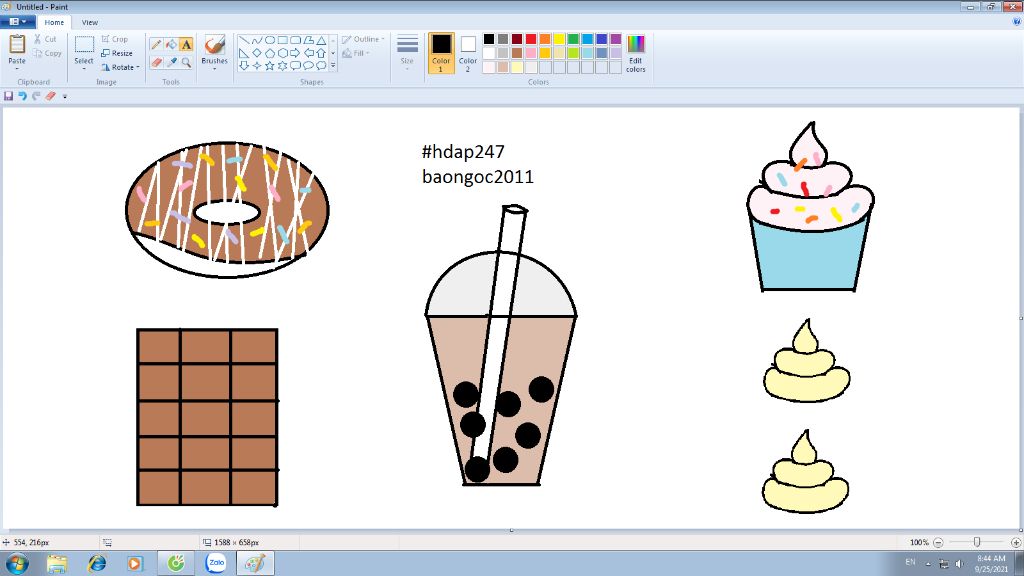Choose the Polygon shape
The image size is (1024, 576).
click(x=308, y=40)
